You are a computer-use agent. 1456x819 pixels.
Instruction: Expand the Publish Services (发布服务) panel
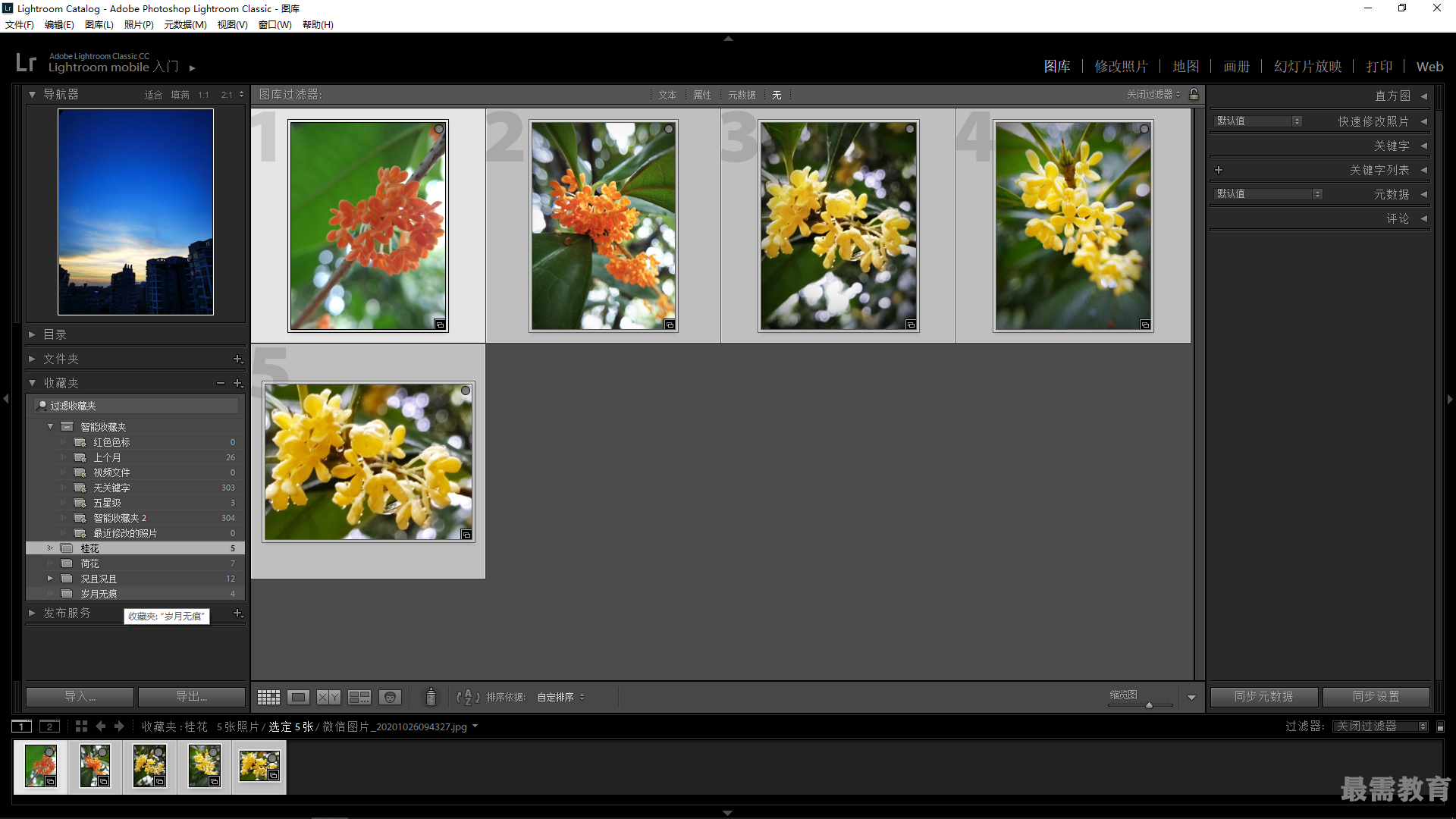point(32,613)
